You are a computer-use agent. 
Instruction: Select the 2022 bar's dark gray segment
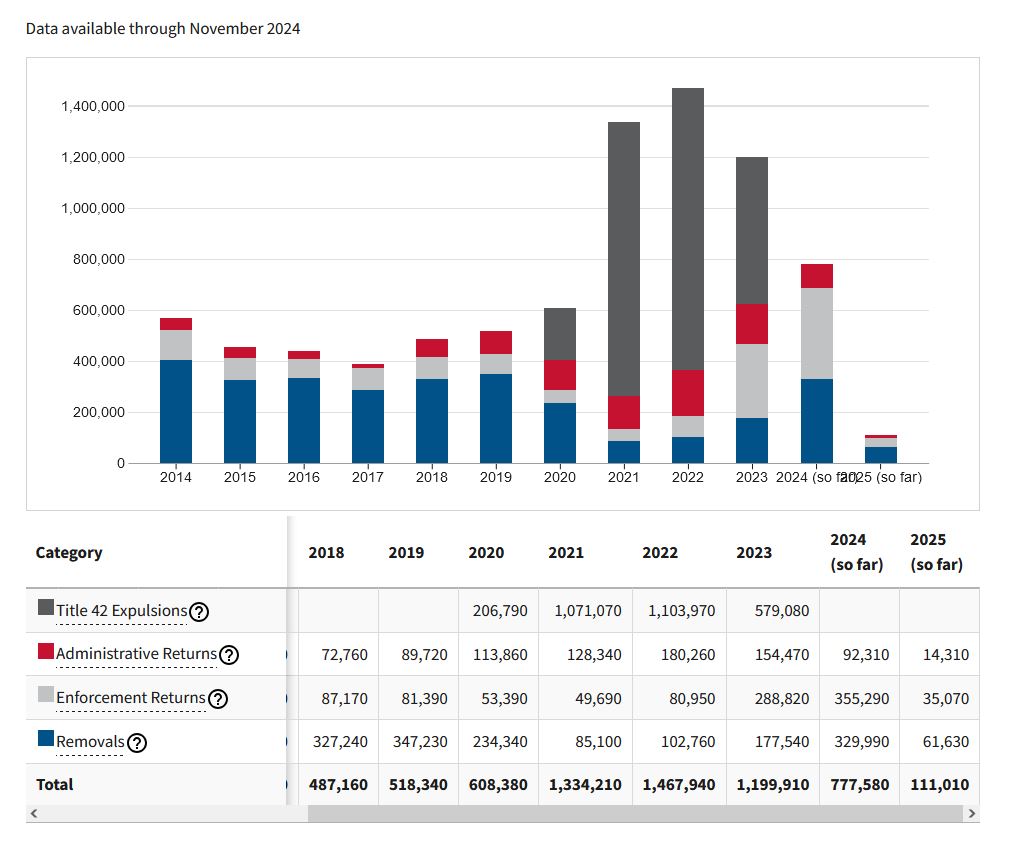[x=688, y=229]
